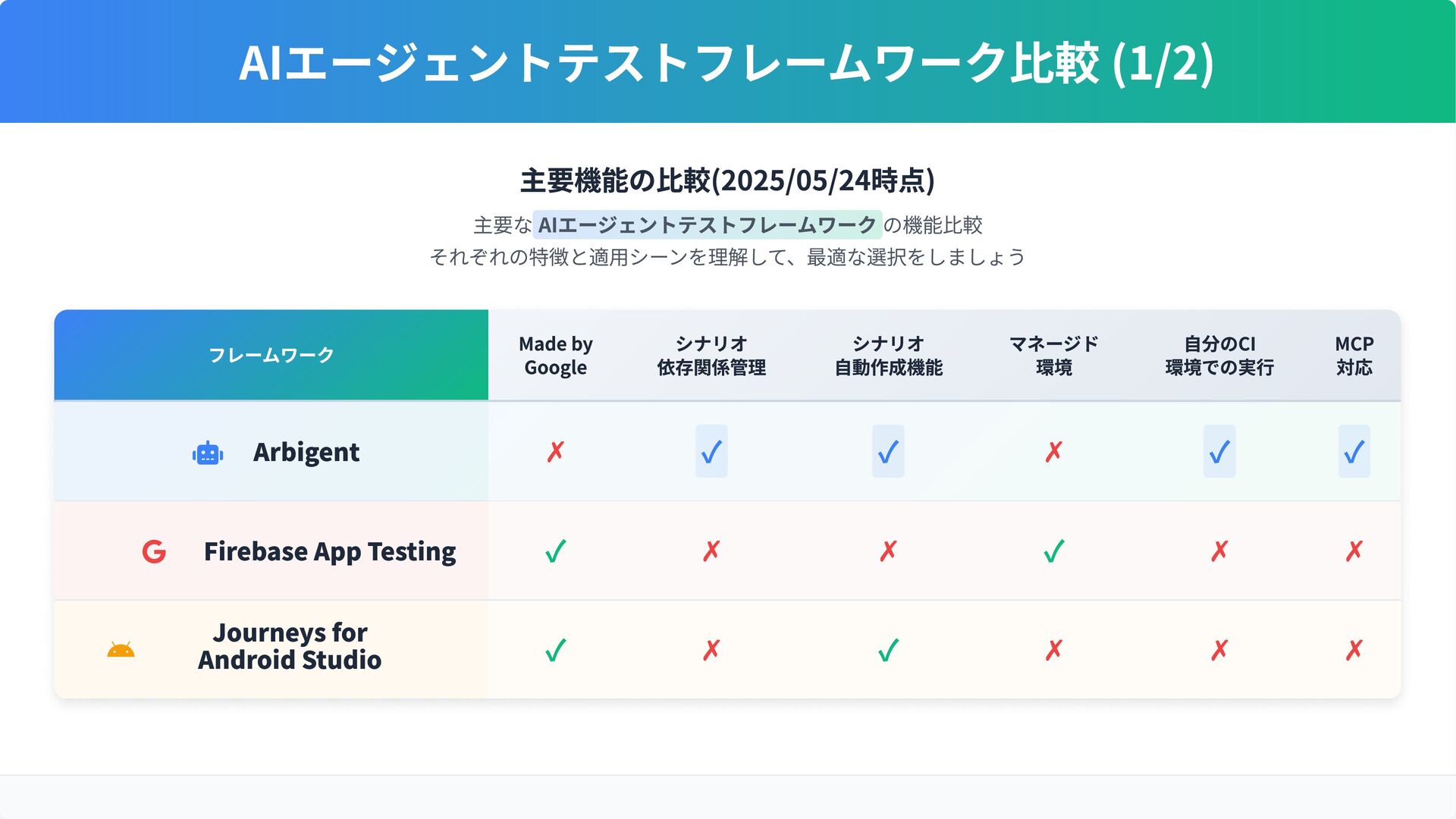
Task: Click the Firebase App Testing row label
Action: [x=330, y=551]
